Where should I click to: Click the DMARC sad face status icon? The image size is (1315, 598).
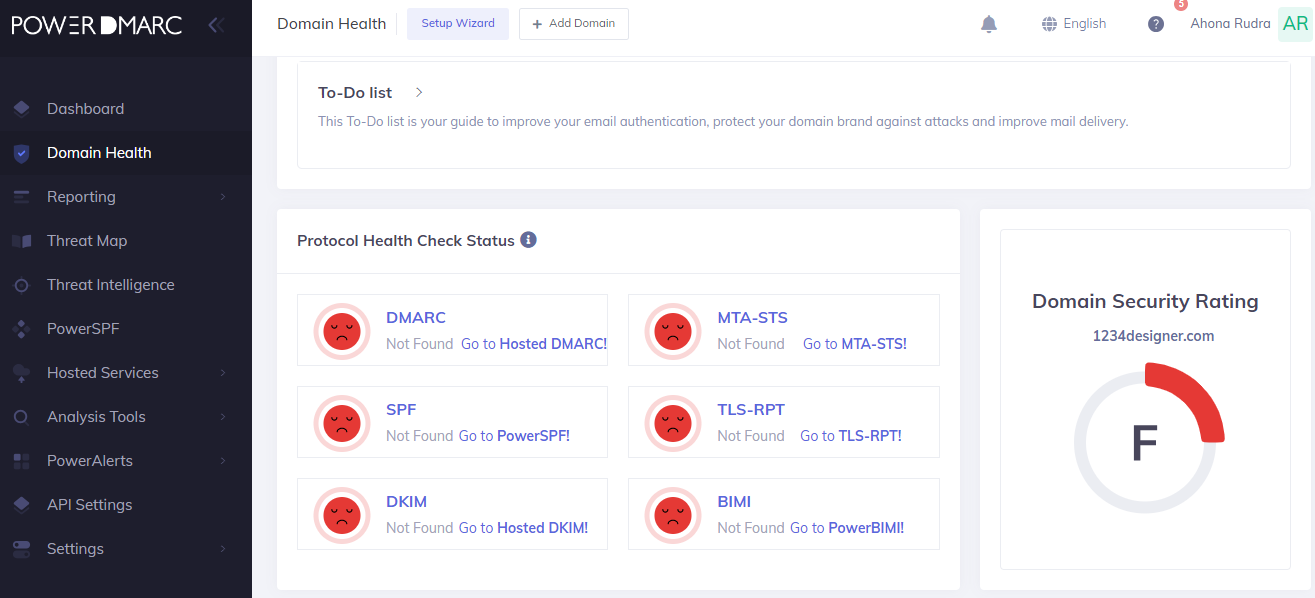pyautogui.click(x=342, y=330)
